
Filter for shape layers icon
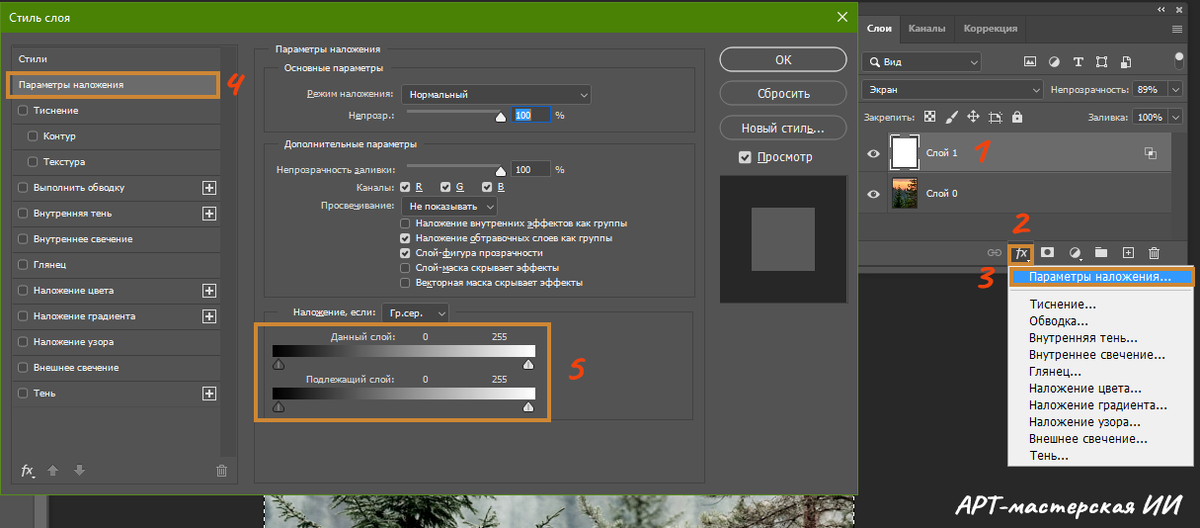[1101, 62]
